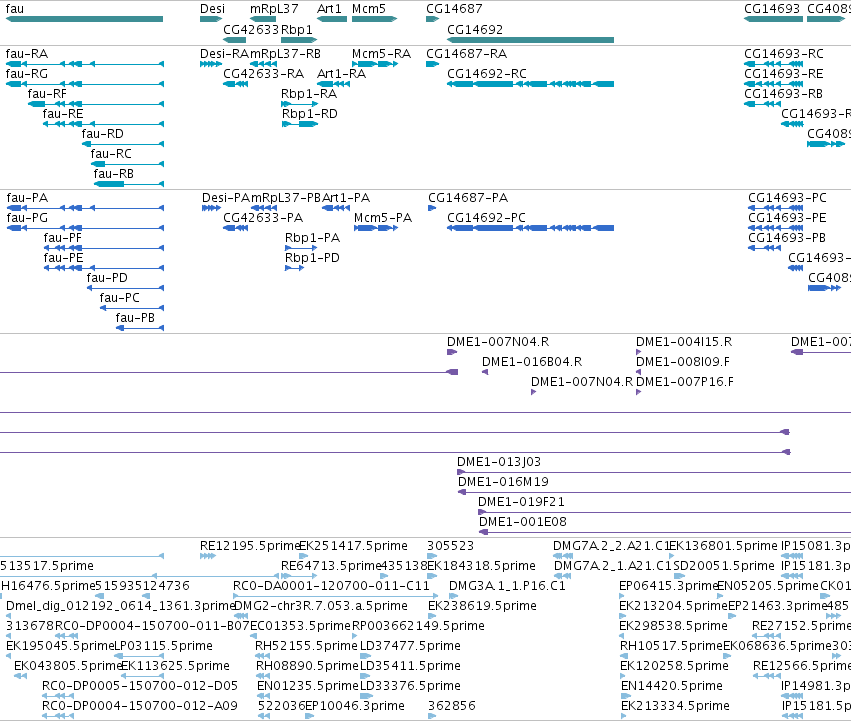Click the CG14693-PC protein label
Screen dimensions: 851x721
coord(788,198)
